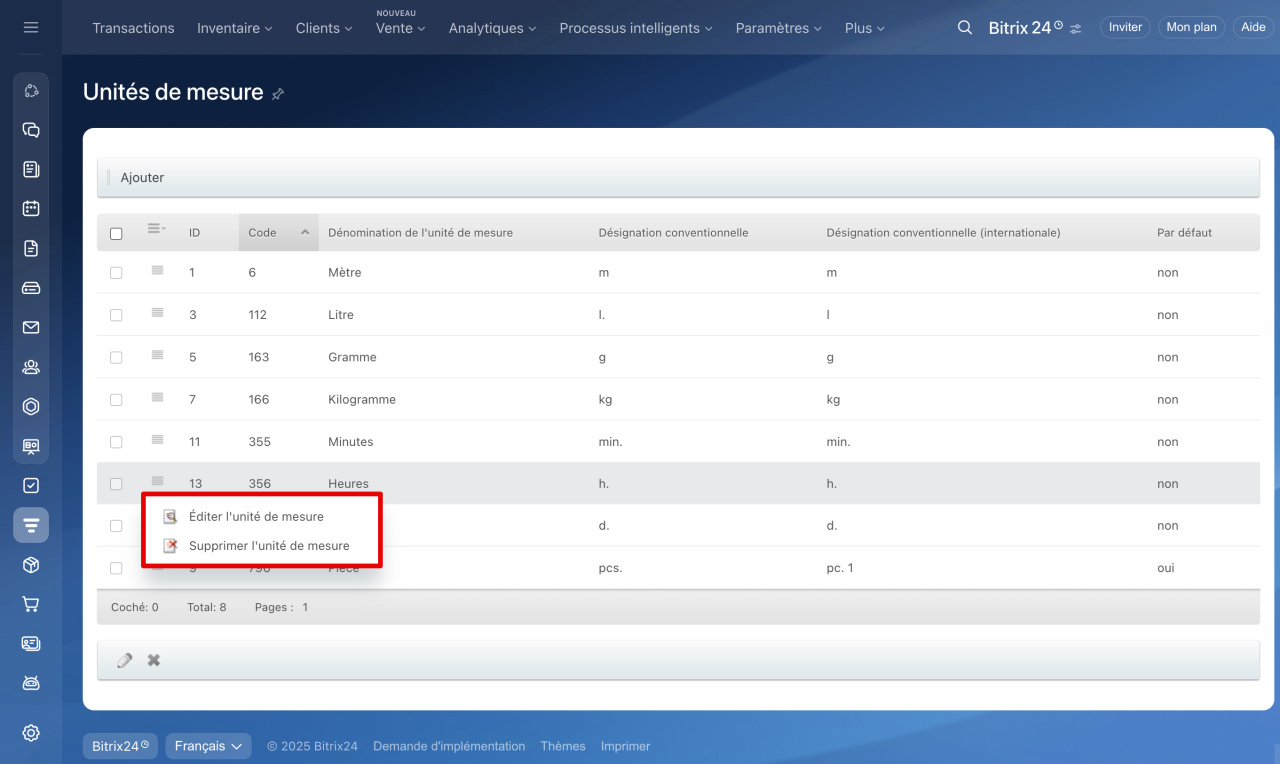
Task: Open the workgroups people sidebar icon
Action: point(31,367)
